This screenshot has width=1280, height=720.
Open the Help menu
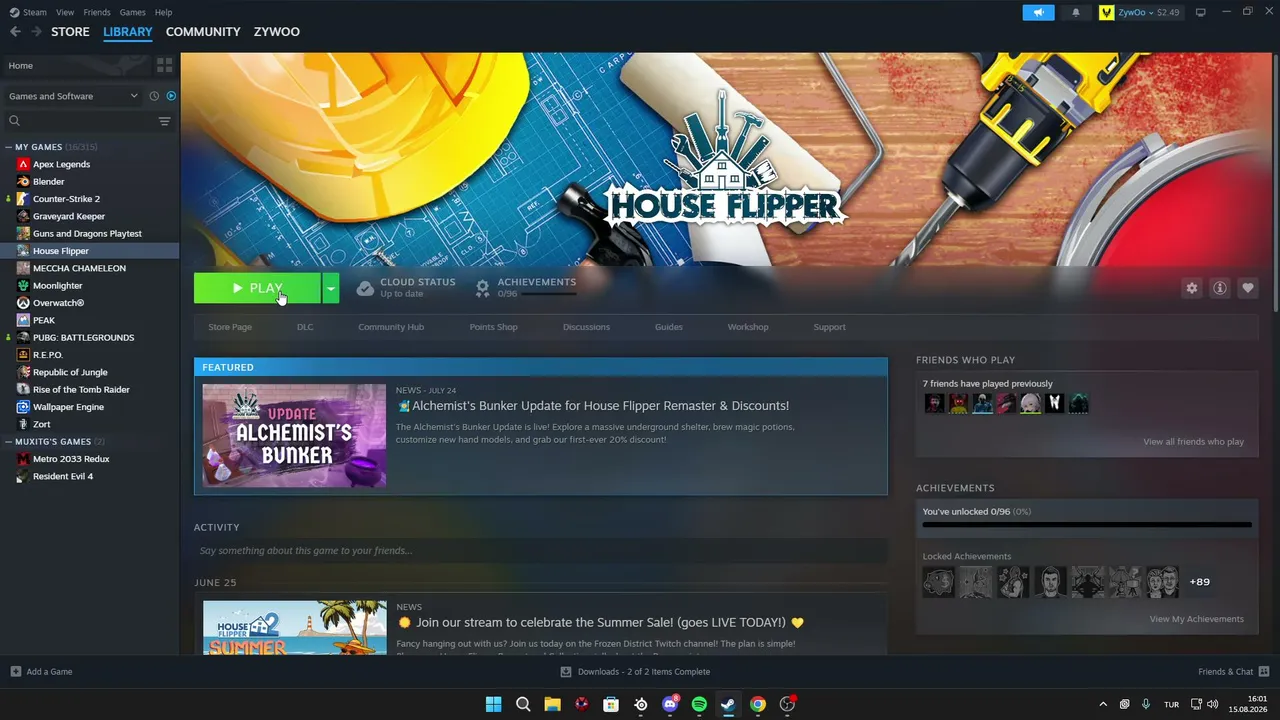pyautogui.click(x=164, y=12)
